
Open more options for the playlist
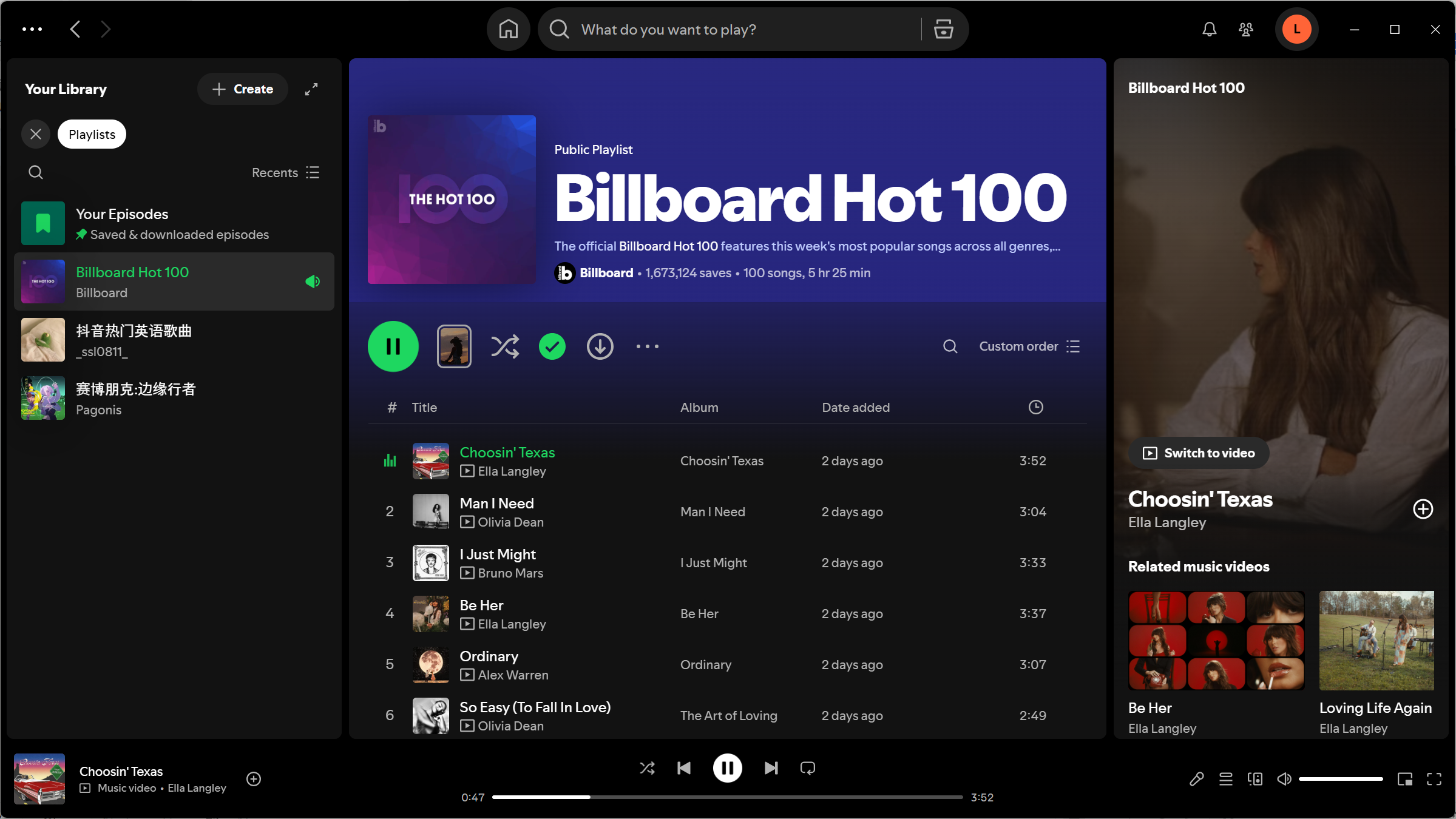pyautogui.click(x=647, y=346)
